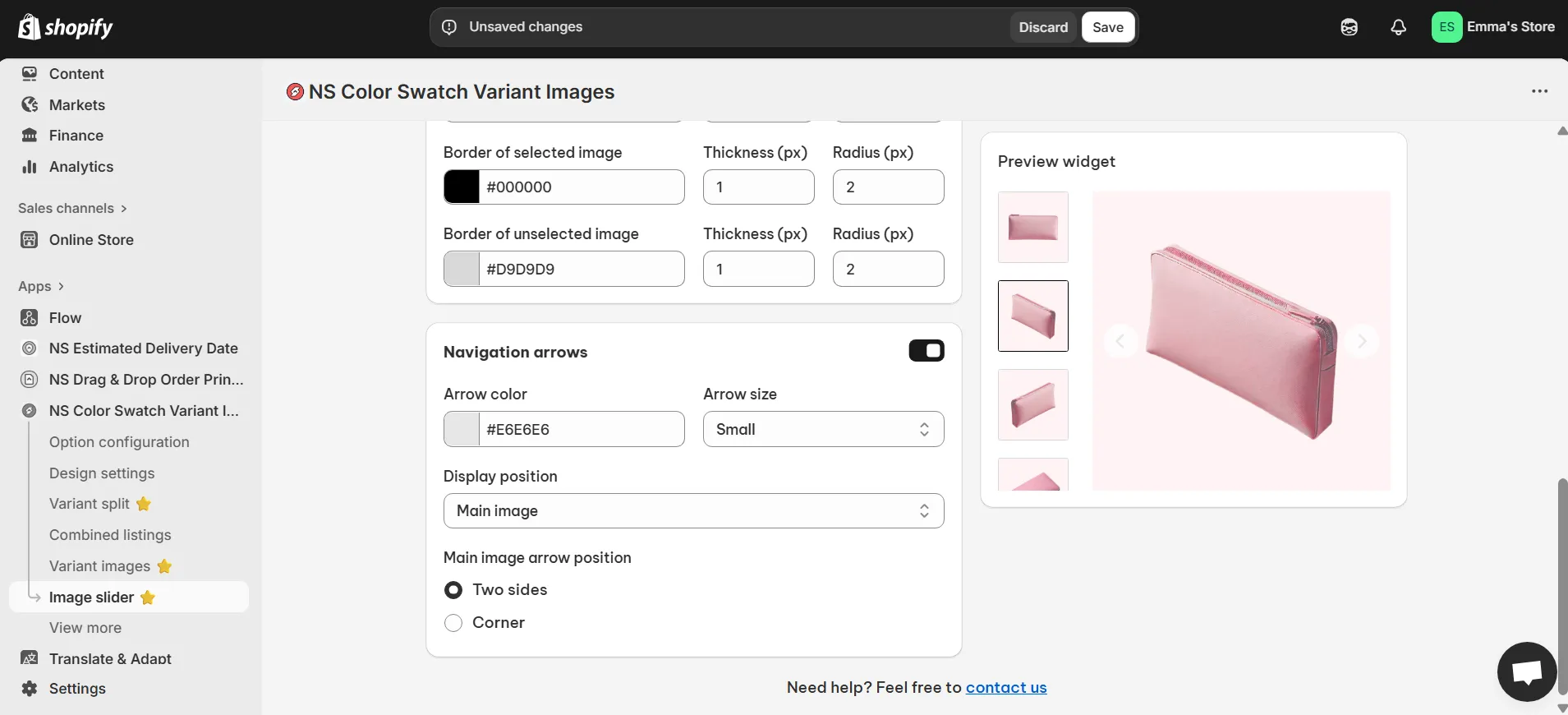Expand the Sales channels section
The image size is (1568, 715).
coord(72,209)
